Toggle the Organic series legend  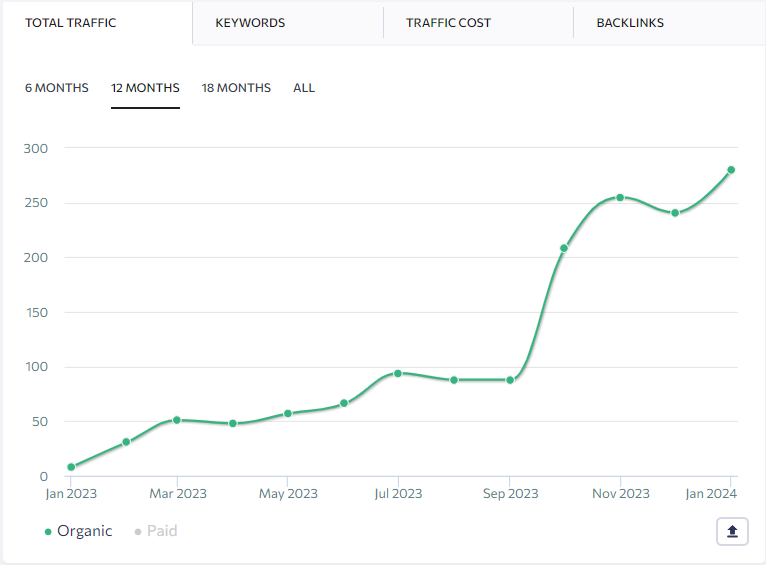pyautogui.click(x=84, y=531)
